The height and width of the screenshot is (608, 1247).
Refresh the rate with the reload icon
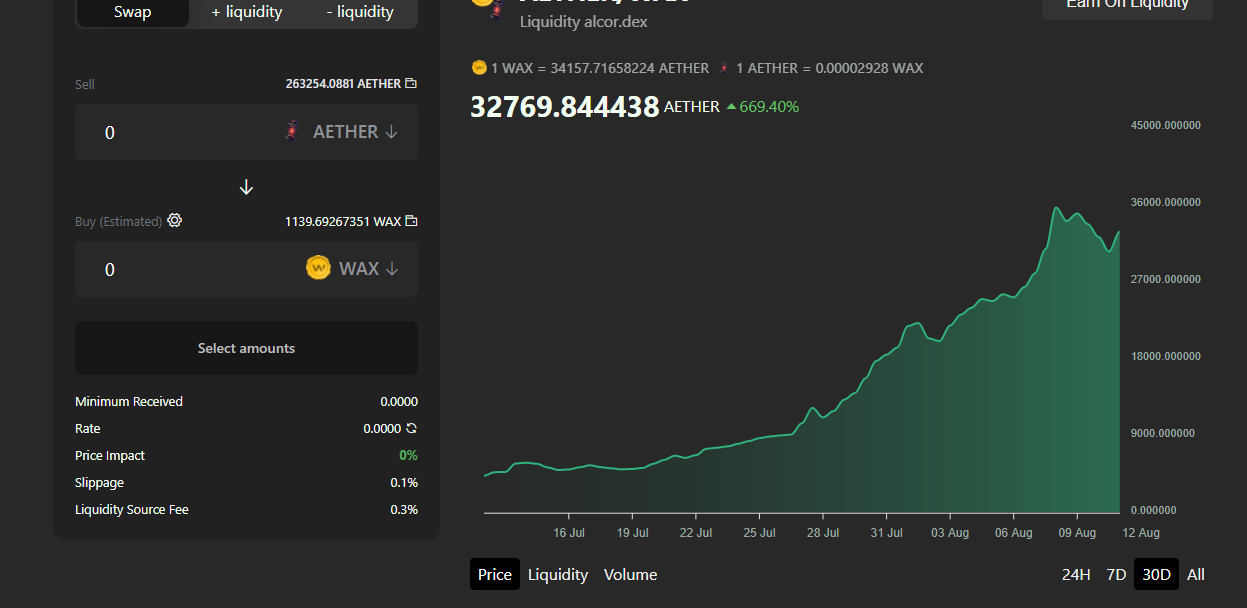tap(411, 428)
